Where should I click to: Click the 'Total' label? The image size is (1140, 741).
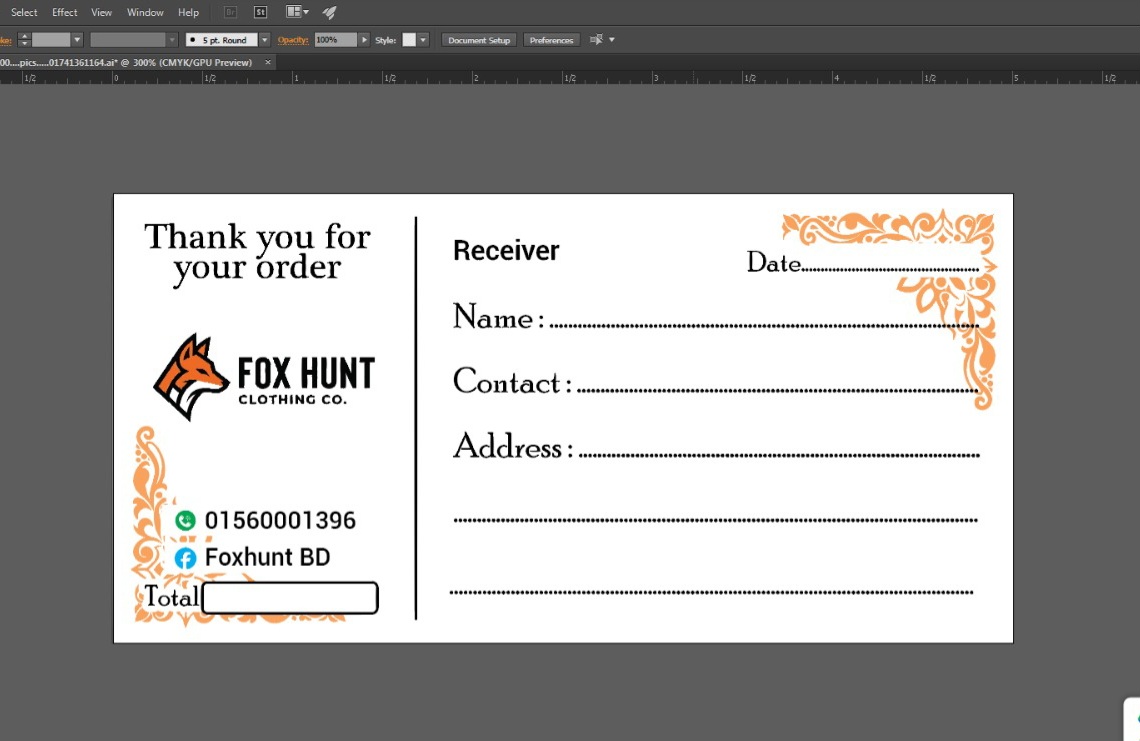tap(171, 596)
